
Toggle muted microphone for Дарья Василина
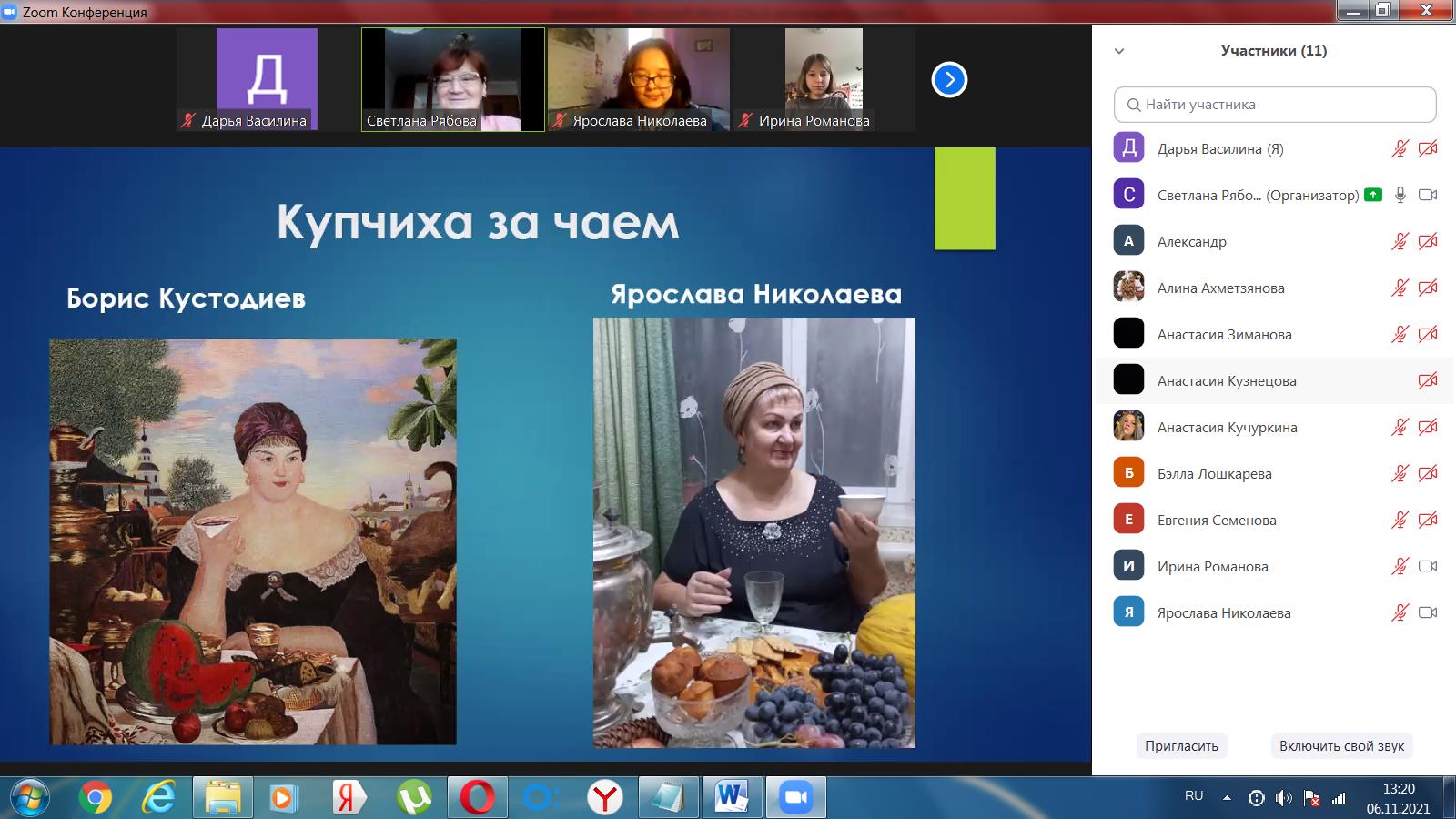pos(1400,148)
